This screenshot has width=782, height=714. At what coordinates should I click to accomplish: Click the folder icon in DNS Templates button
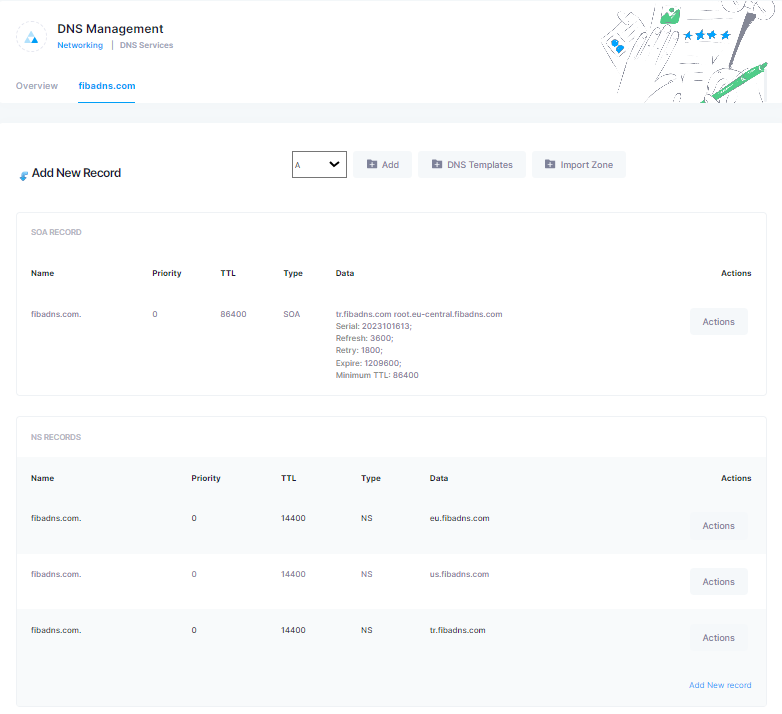[436, 164]
